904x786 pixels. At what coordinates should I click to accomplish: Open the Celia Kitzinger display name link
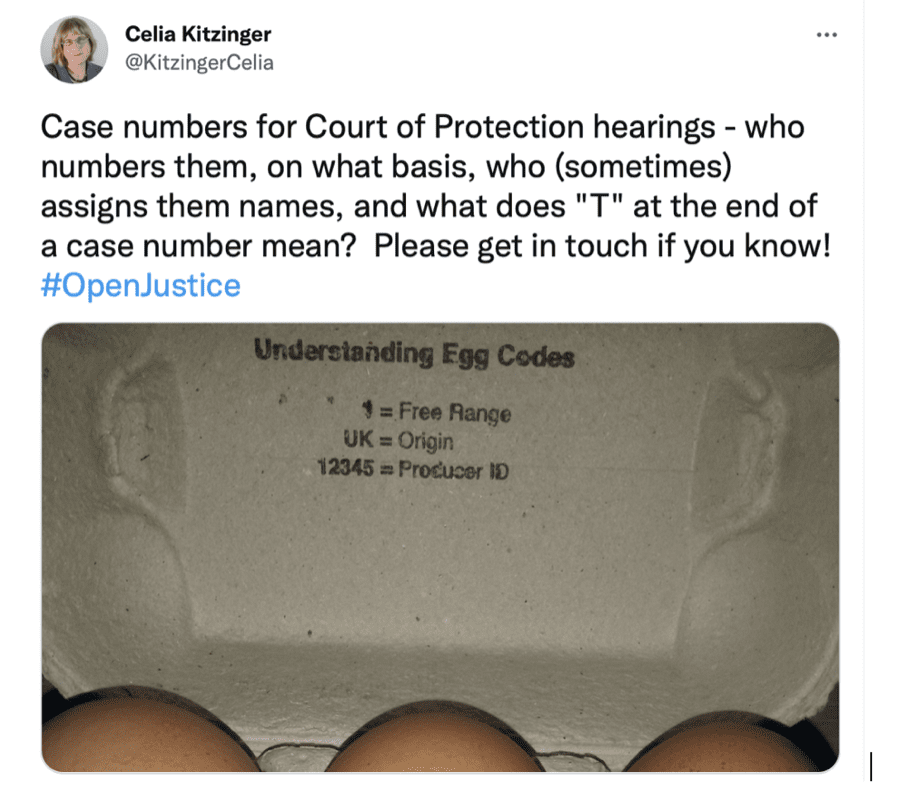(x=198, y=34)
